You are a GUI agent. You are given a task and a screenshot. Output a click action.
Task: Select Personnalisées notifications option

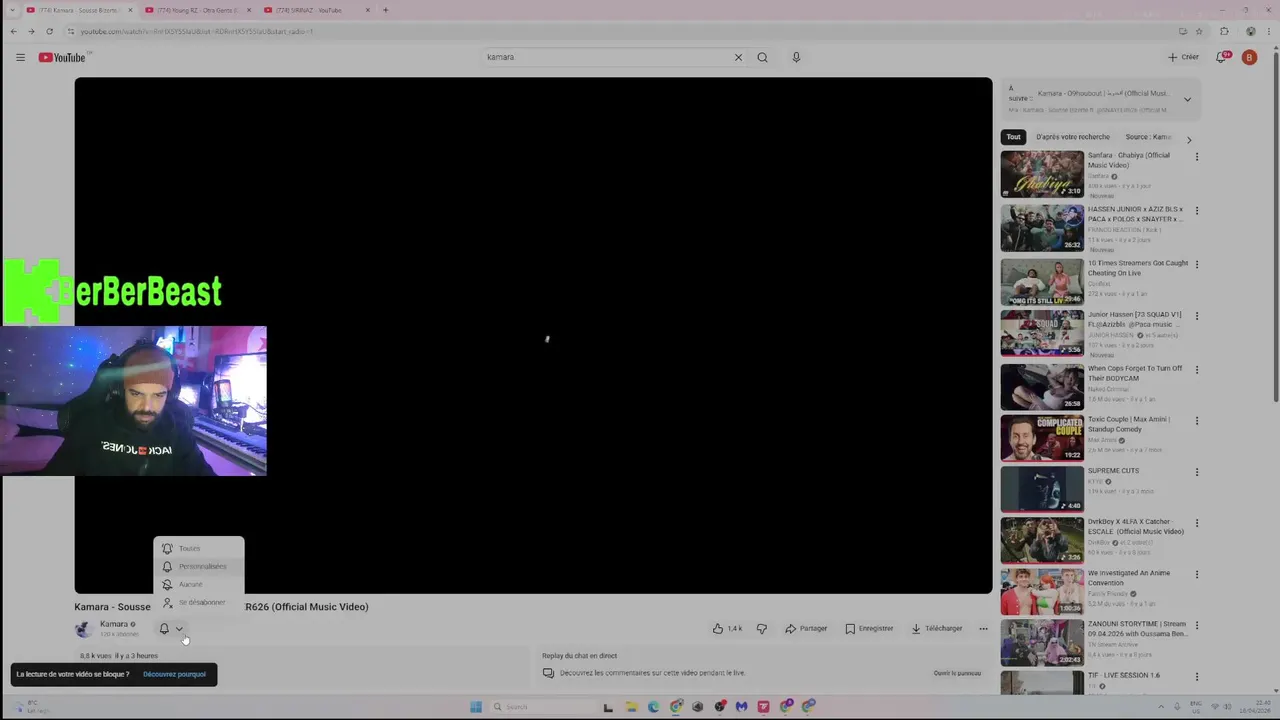point(199,566)
